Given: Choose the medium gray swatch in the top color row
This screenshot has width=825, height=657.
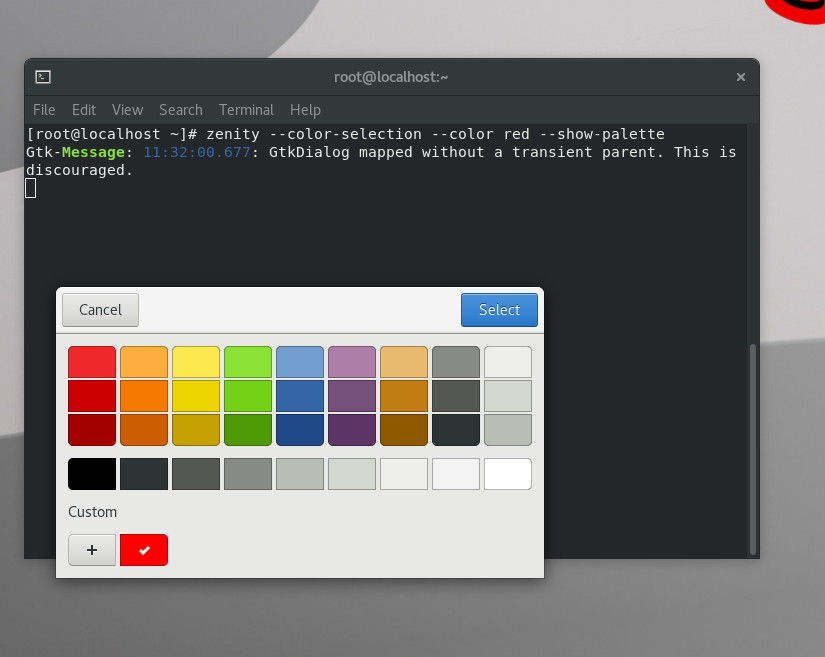Looking at the screenshot, I should pos(456,362).
